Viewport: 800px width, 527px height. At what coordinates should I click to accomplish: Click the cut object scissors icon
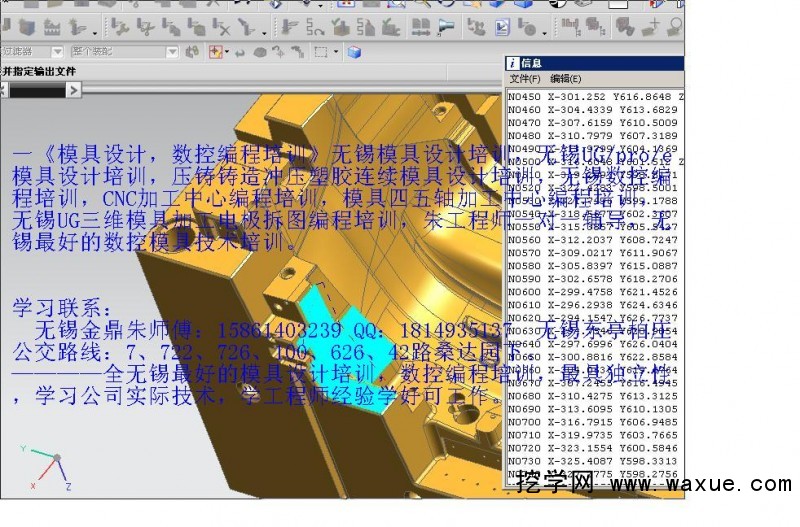click(x=145, y=27)
